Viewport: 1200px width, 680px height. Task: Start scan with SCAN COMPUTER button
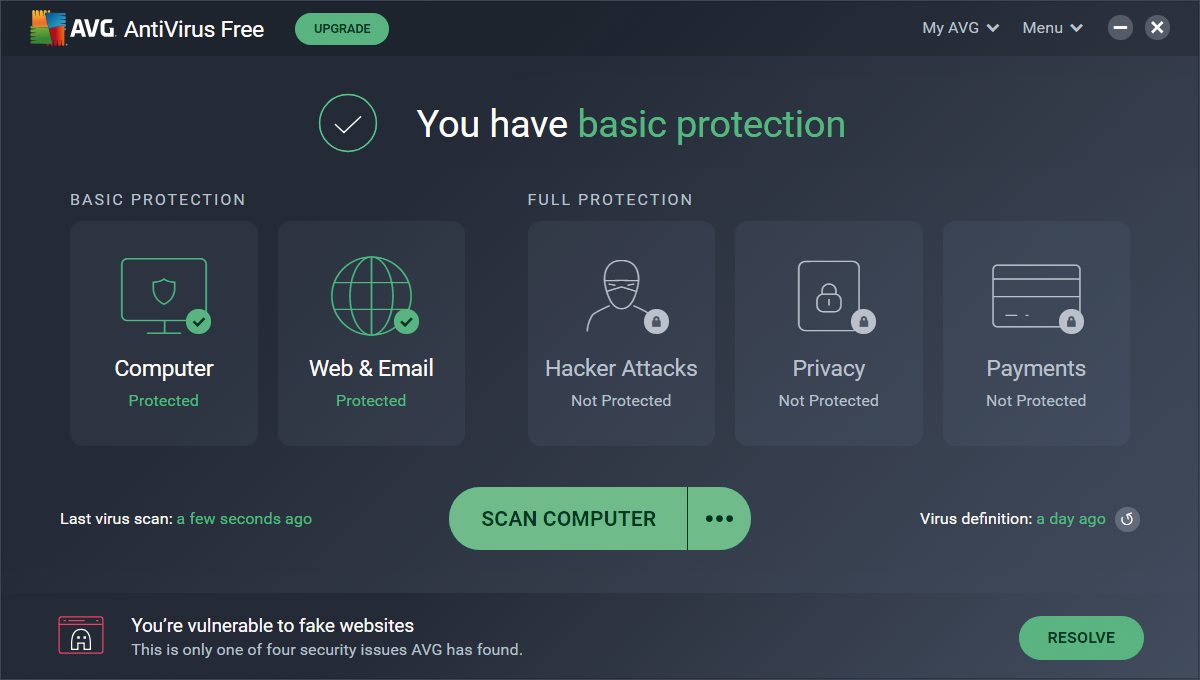tap(568, 518)
